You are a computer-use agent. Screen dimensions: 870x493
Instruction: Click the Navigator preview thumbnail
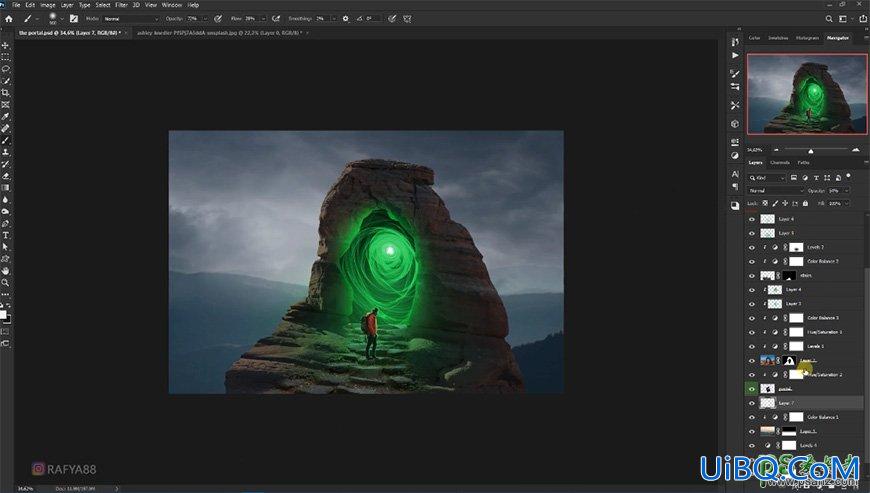(x=807, y=94)
